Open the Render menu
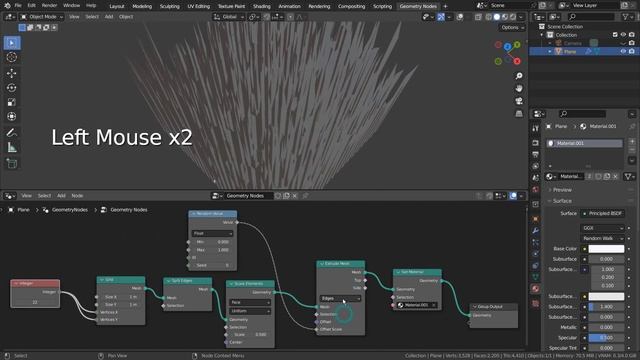The width and height of the screenshot is (640, 360). pyautogui.click(x=49, y=6)
